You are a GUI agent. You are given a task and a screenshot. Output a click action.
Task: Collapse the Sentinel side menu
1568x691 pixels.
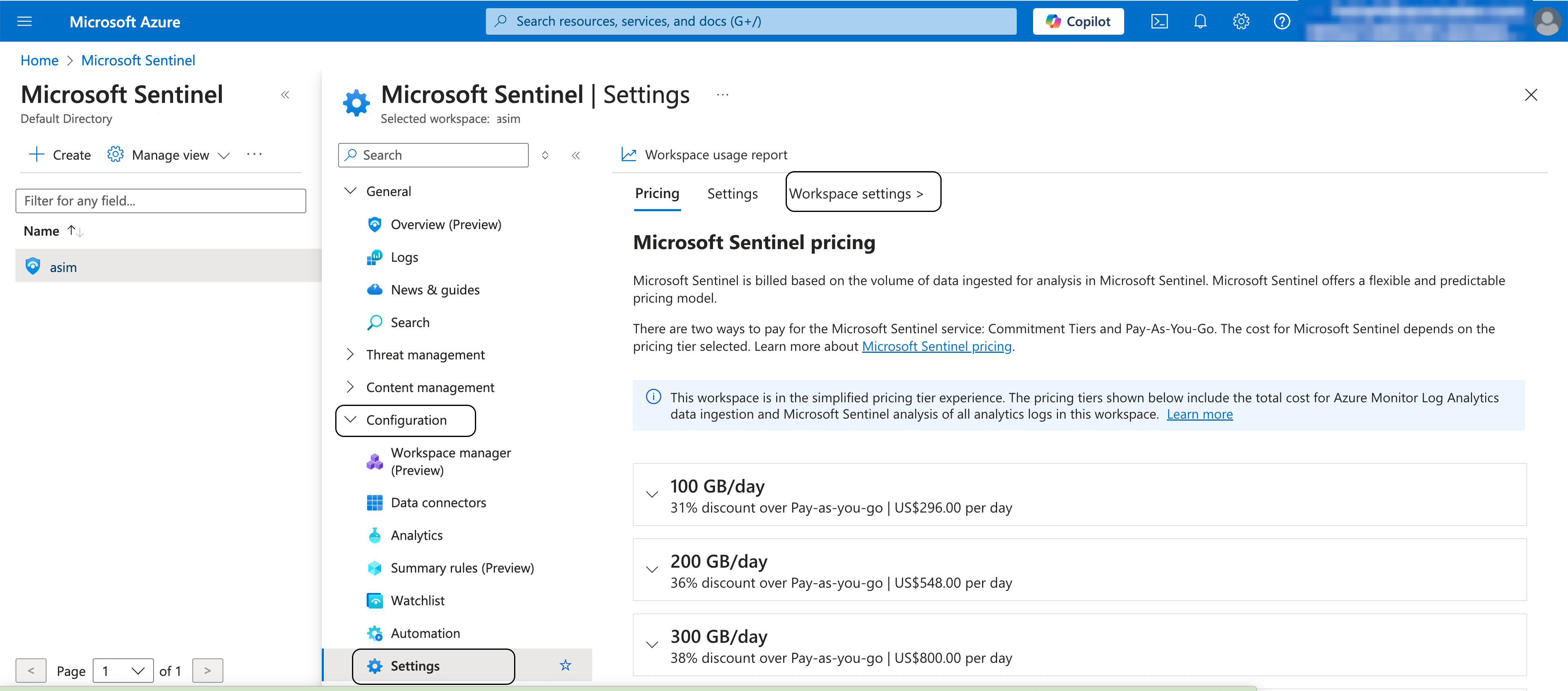click(x=576, y=155)
